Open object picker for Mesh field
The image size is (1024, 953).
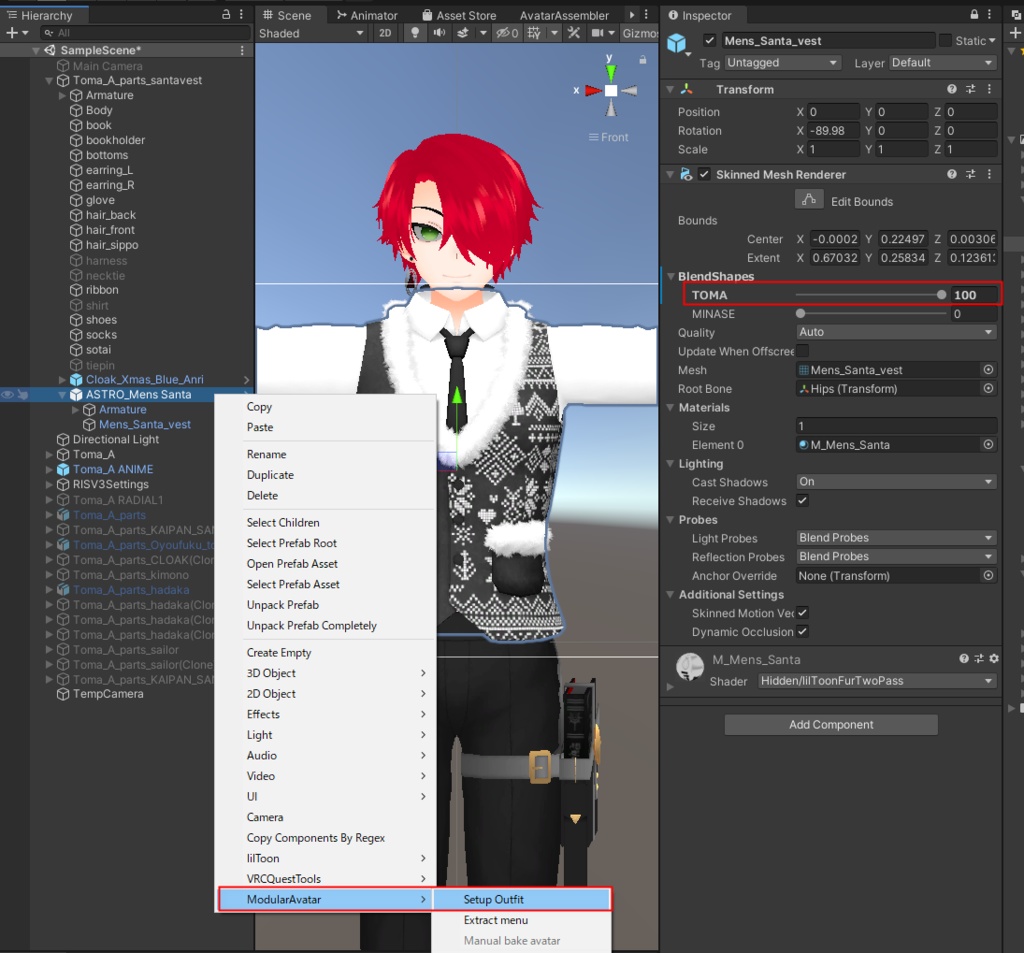pos(988,370)
